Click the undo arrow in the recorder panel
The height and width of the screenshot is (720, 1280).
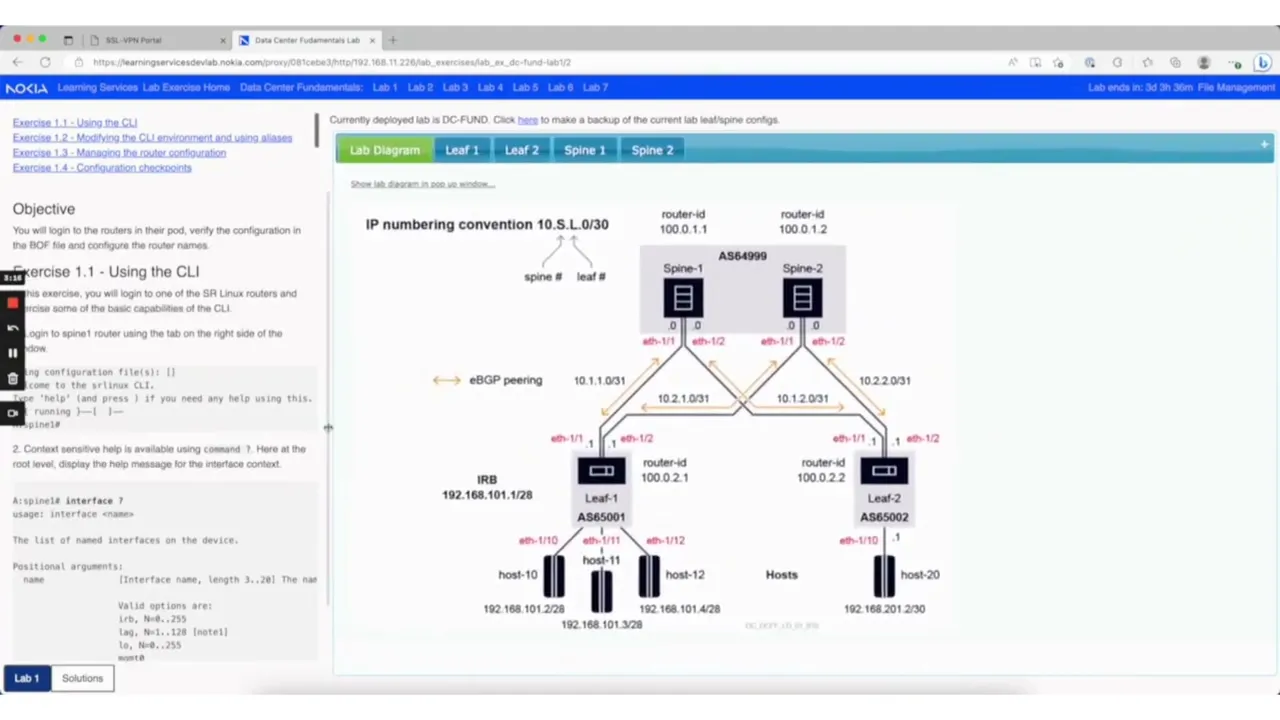click(x=13, y=328)
